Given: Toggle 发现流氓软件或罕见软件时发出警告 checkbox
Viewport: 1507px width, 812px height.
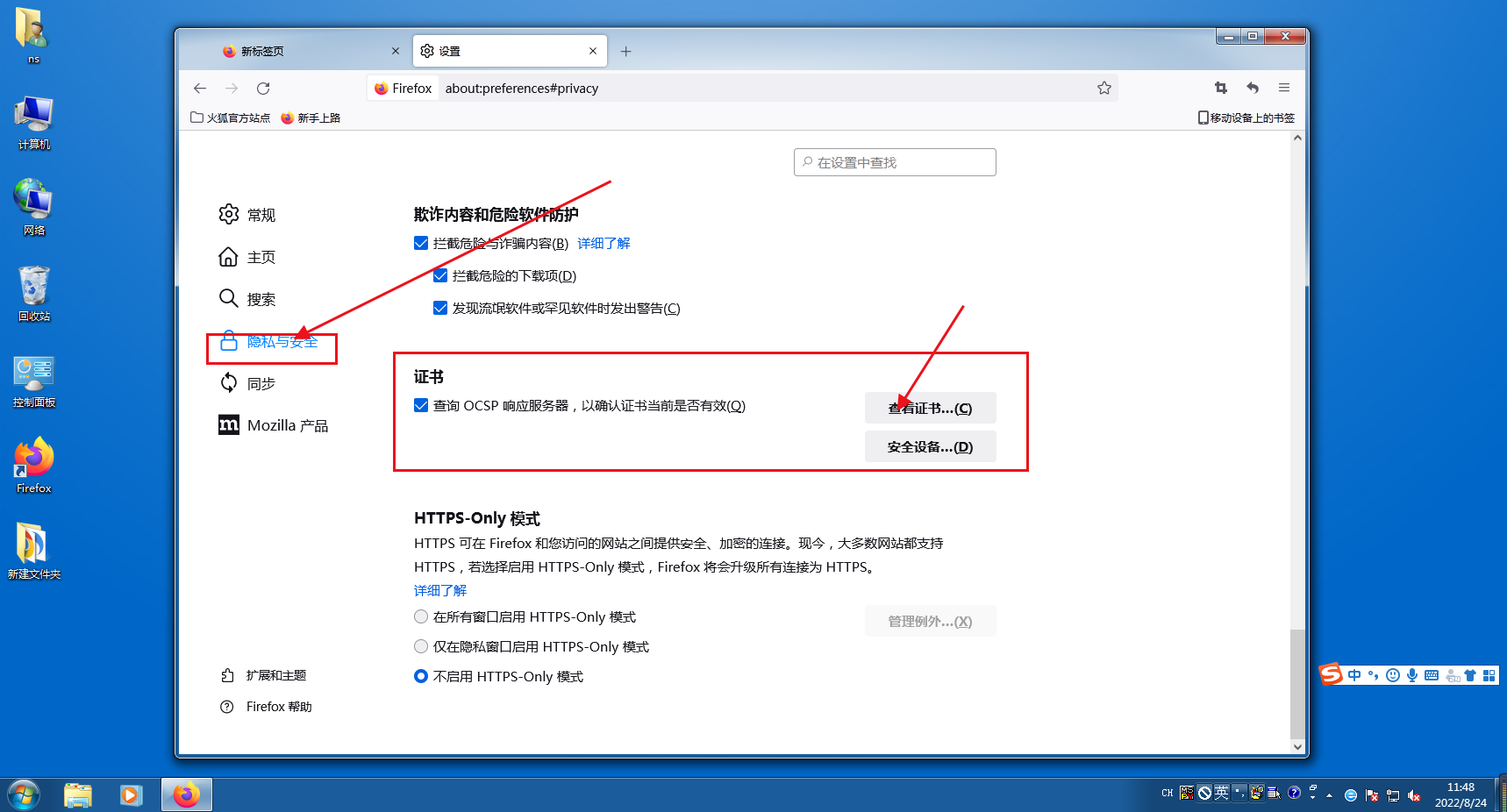Looking at the screenshot, I should 440,308.
